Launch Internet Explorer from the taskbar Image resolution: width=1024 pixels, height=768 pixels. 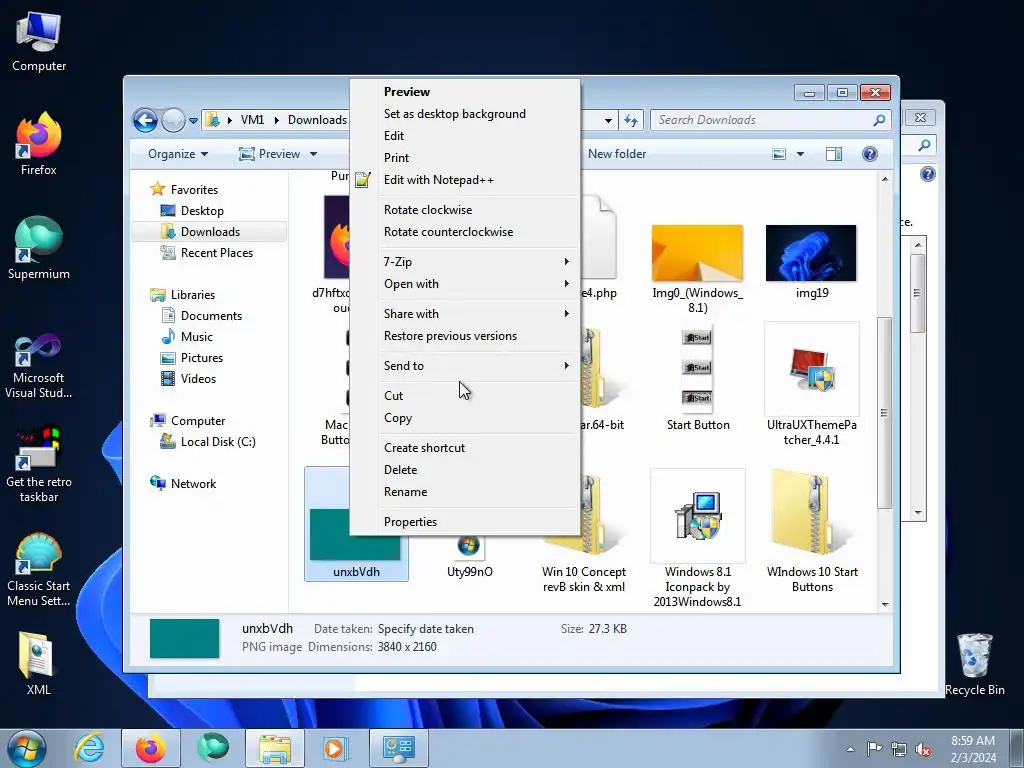(x=89, y=748)
